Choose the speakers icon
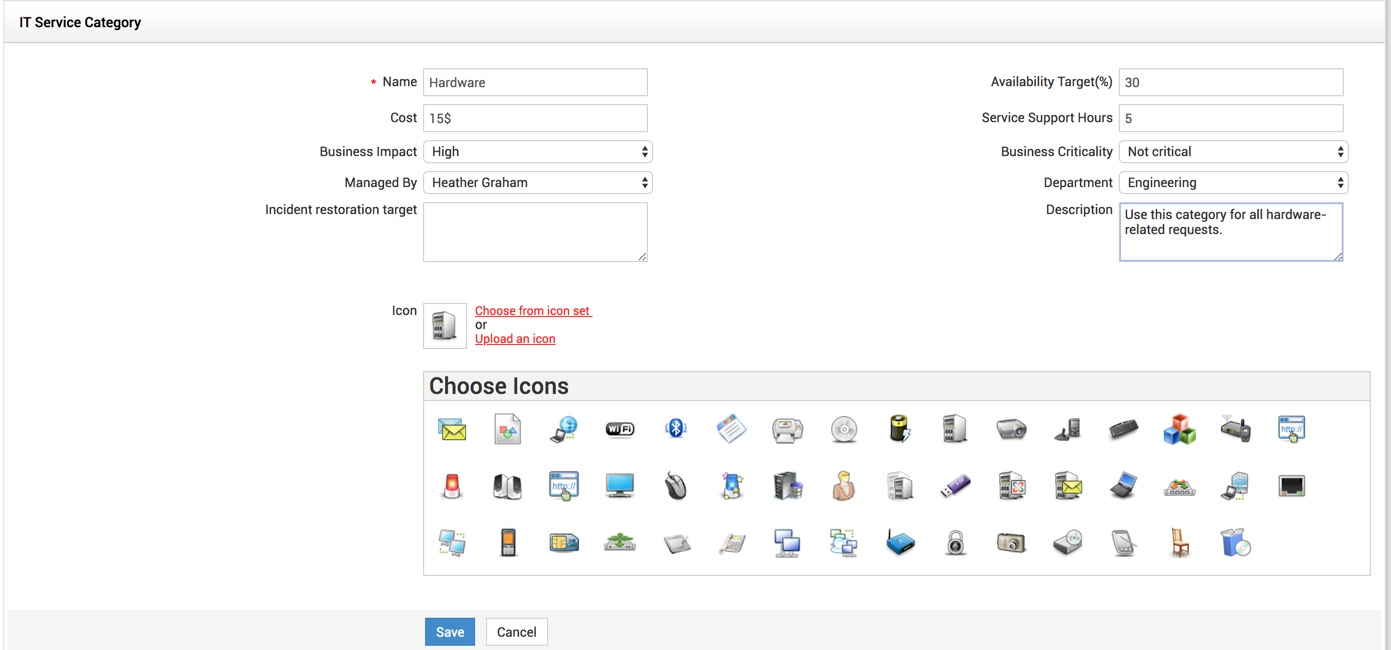This screenshot has width=1391, height=650. point(508,486)
